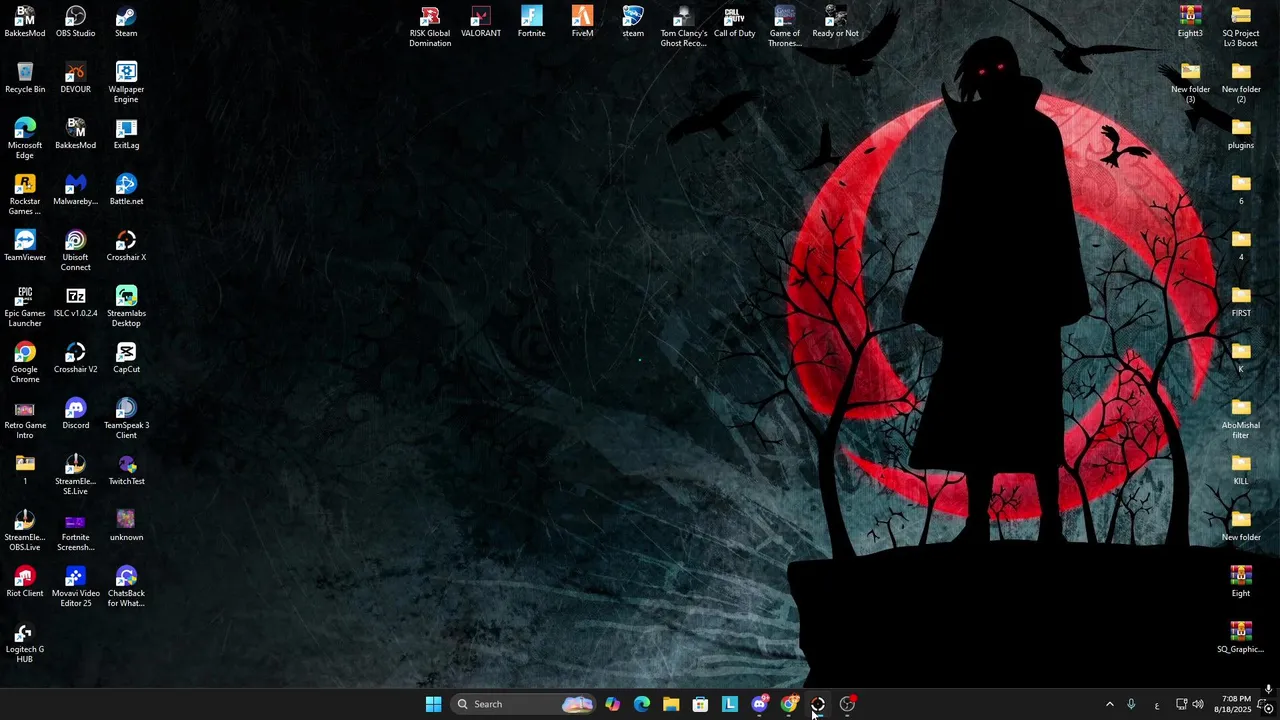1280x720 pixels.
Task: Open the Malwarebytes desktop shortcut
Action: (75, 190)
